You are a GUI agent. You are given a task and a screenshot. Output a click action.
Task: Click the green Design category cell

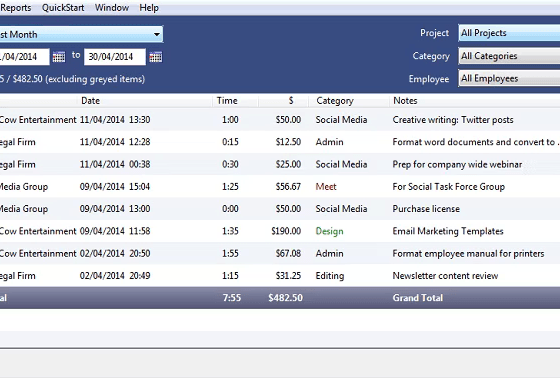(330, 231)
